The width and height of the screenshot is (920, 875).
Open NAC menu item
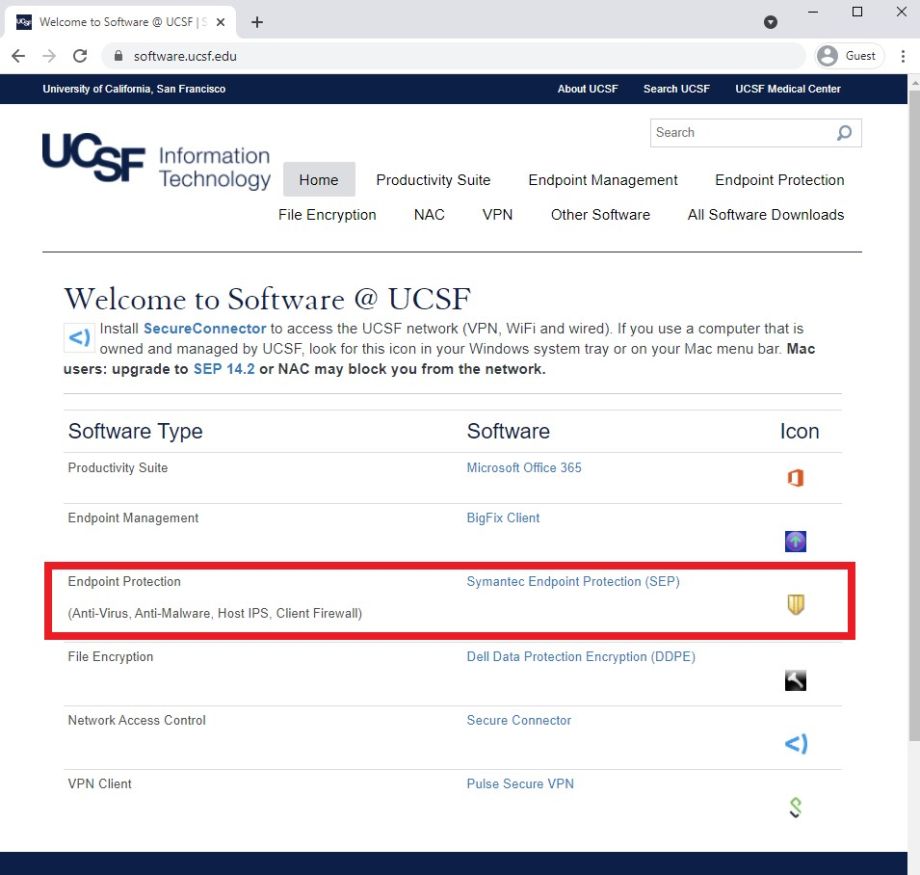pyautogui.click(x=429, y=215)
